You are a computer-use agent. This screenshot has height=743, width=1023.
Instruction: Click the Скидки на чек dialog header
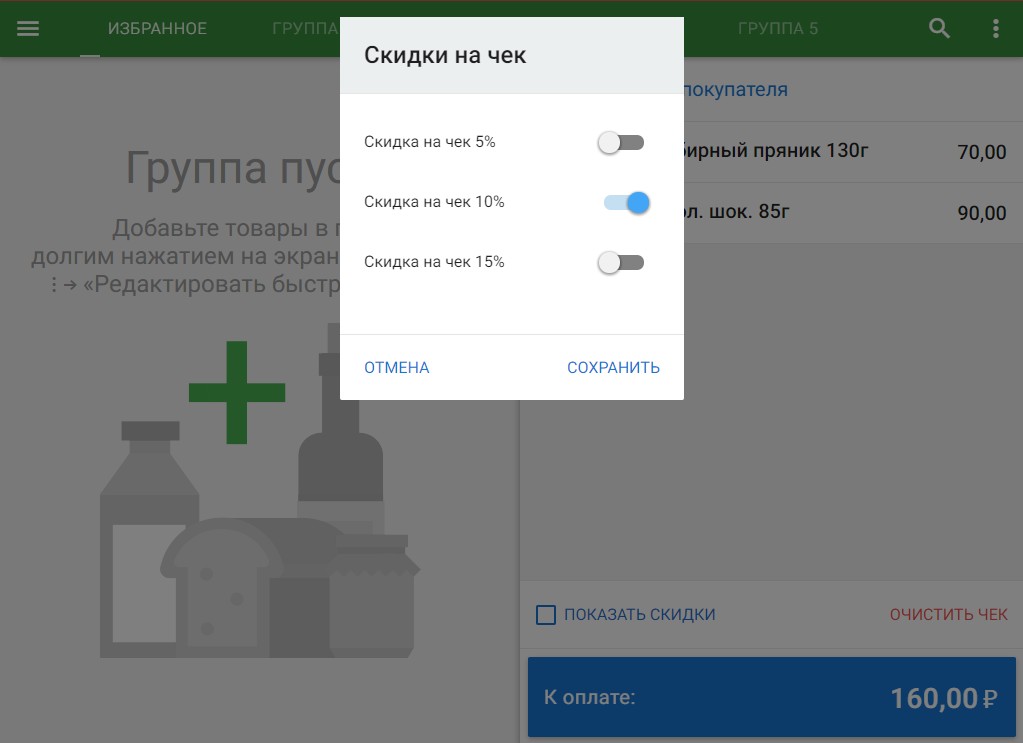511,55
